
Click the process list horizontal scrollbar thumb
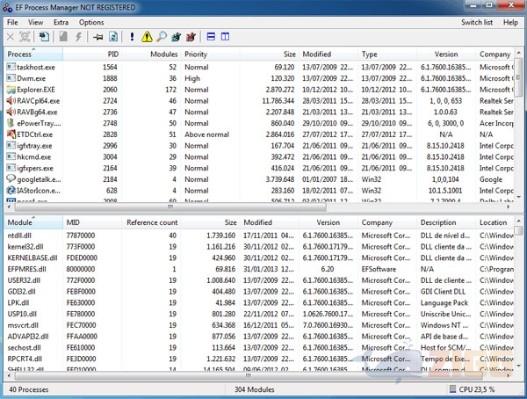170,207
